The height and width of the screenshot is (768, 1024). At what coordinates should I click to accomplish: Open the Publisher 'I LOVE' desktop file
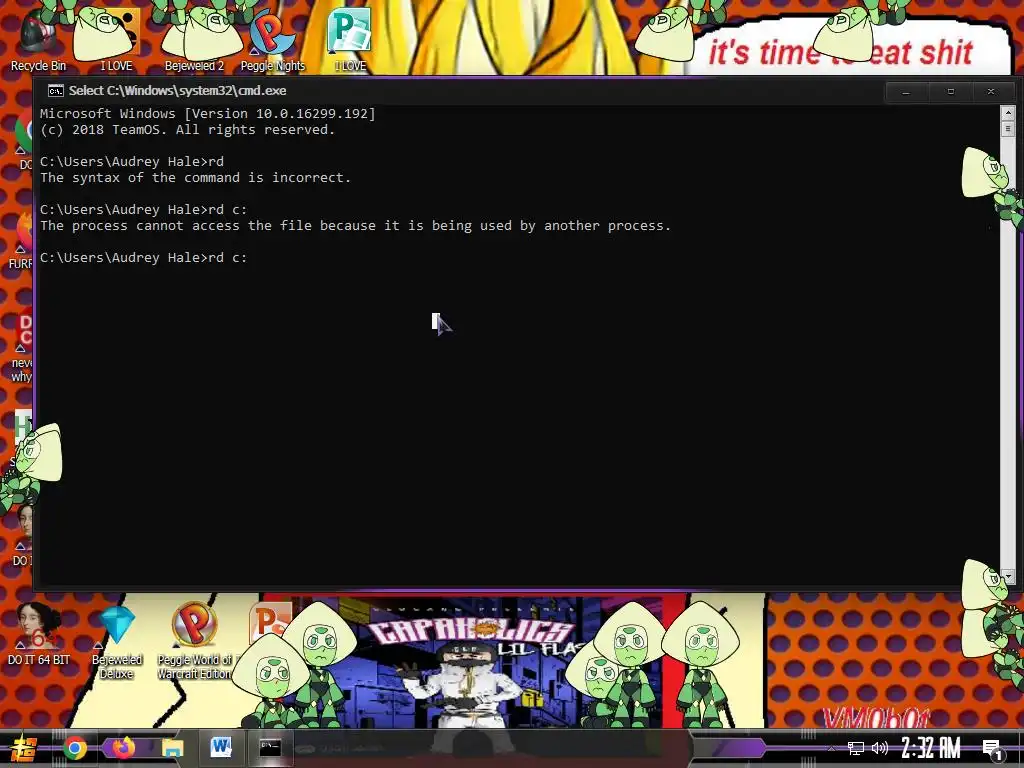coord(350,39)
